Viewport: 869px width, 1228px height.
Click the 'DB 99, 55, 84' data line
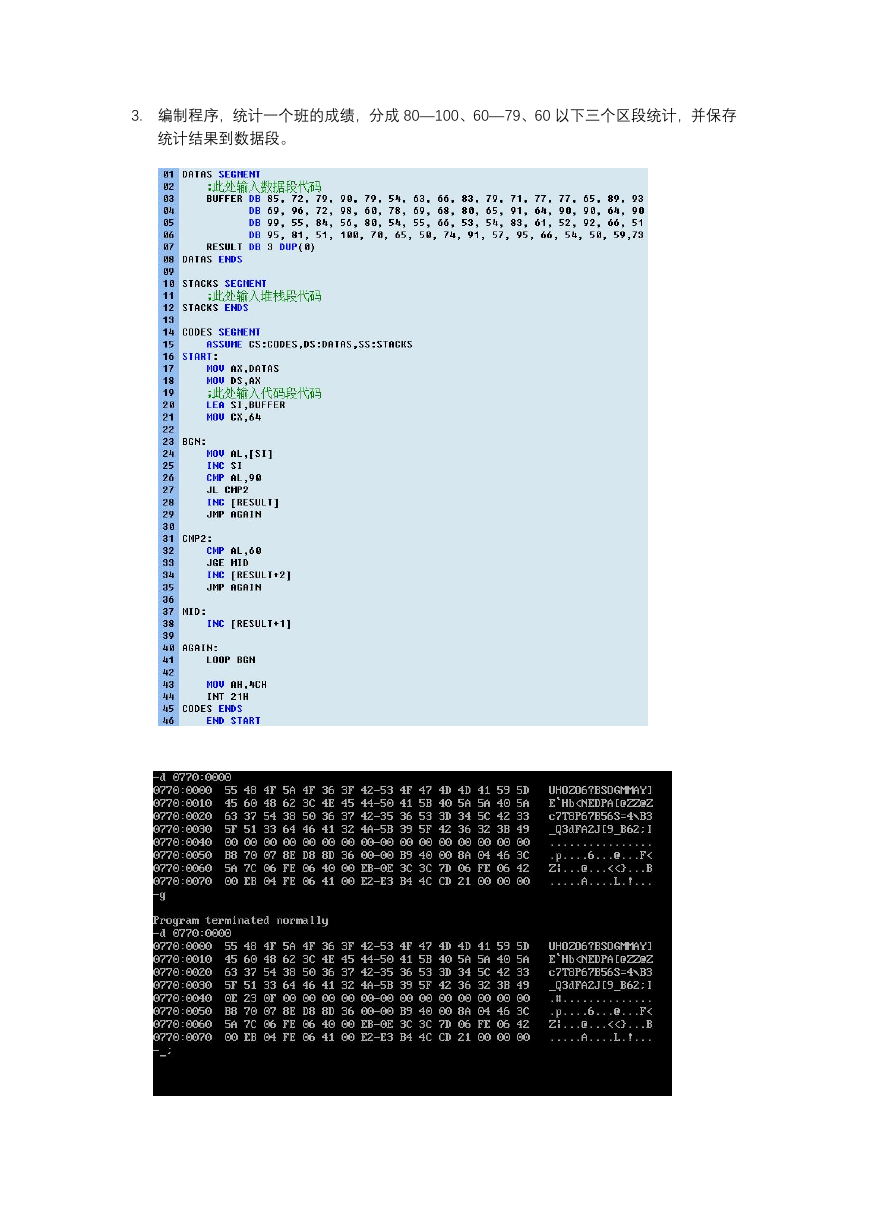(447, 223)
